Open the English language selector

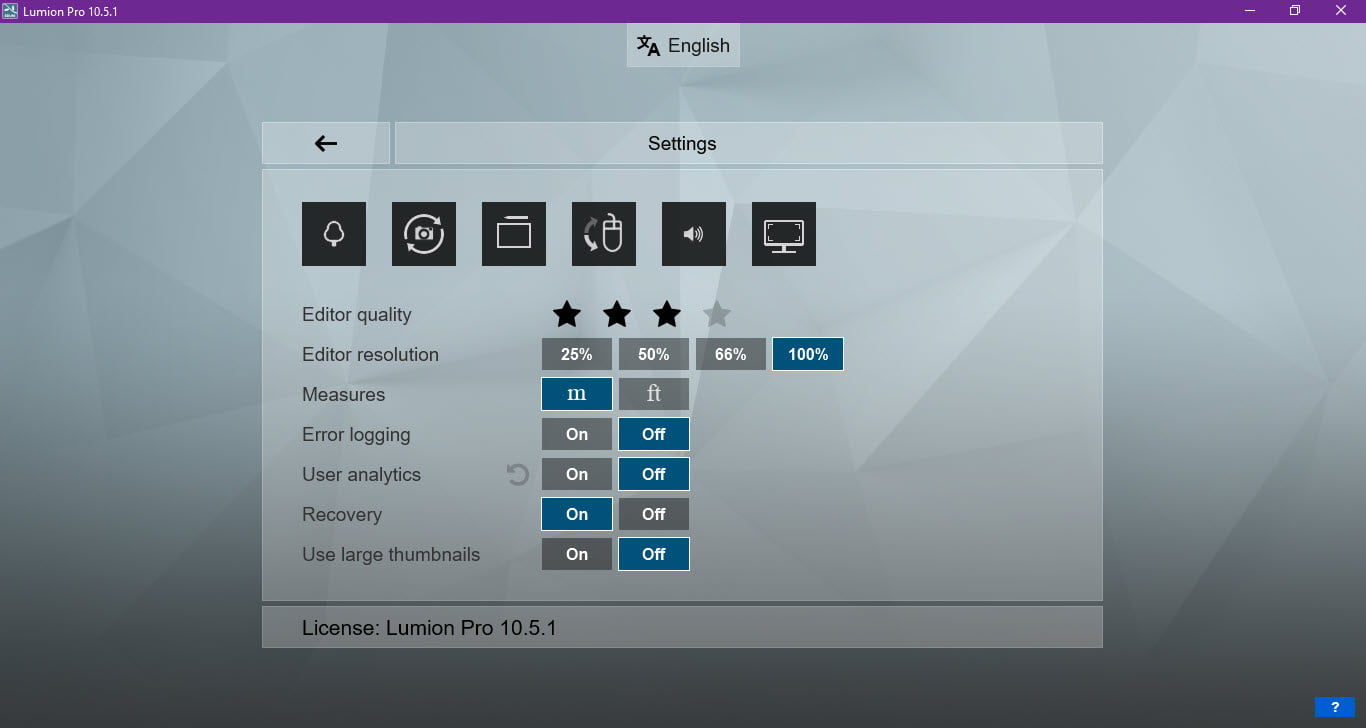pyautogui.click(x=683, y=45)
